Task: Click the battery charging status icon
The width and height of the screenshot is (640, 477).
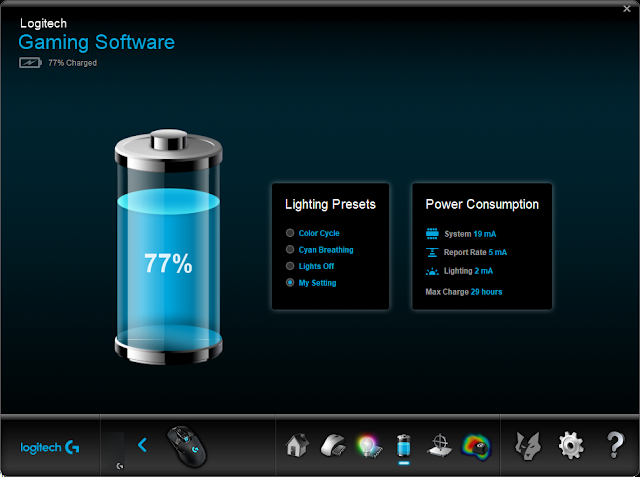Action: [30, 63]
